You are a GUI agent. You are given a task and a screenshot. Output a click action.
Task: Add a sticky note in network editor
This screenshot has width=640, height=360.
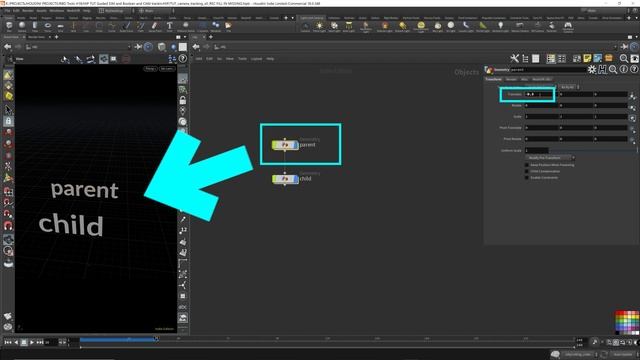(x=587, y=59)
